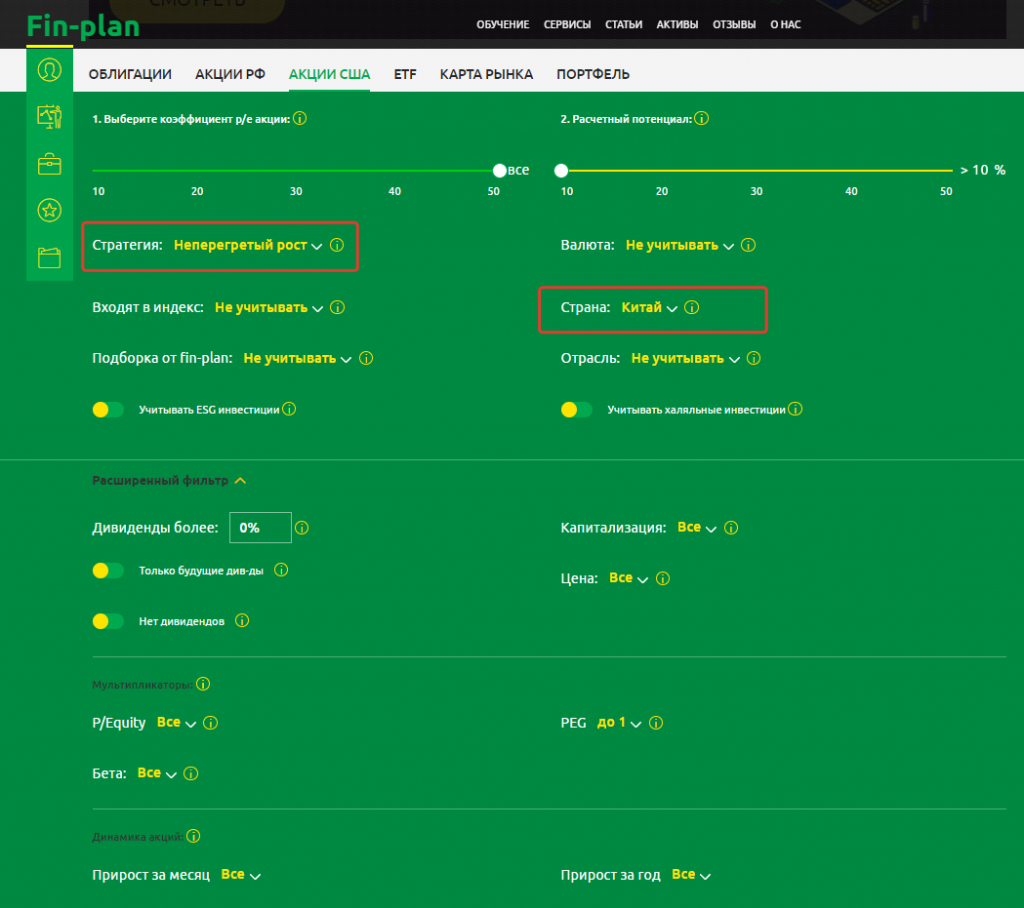Open Обучение in the top navigation
This screenshot has height=908, width=1024.
point(503,24)
